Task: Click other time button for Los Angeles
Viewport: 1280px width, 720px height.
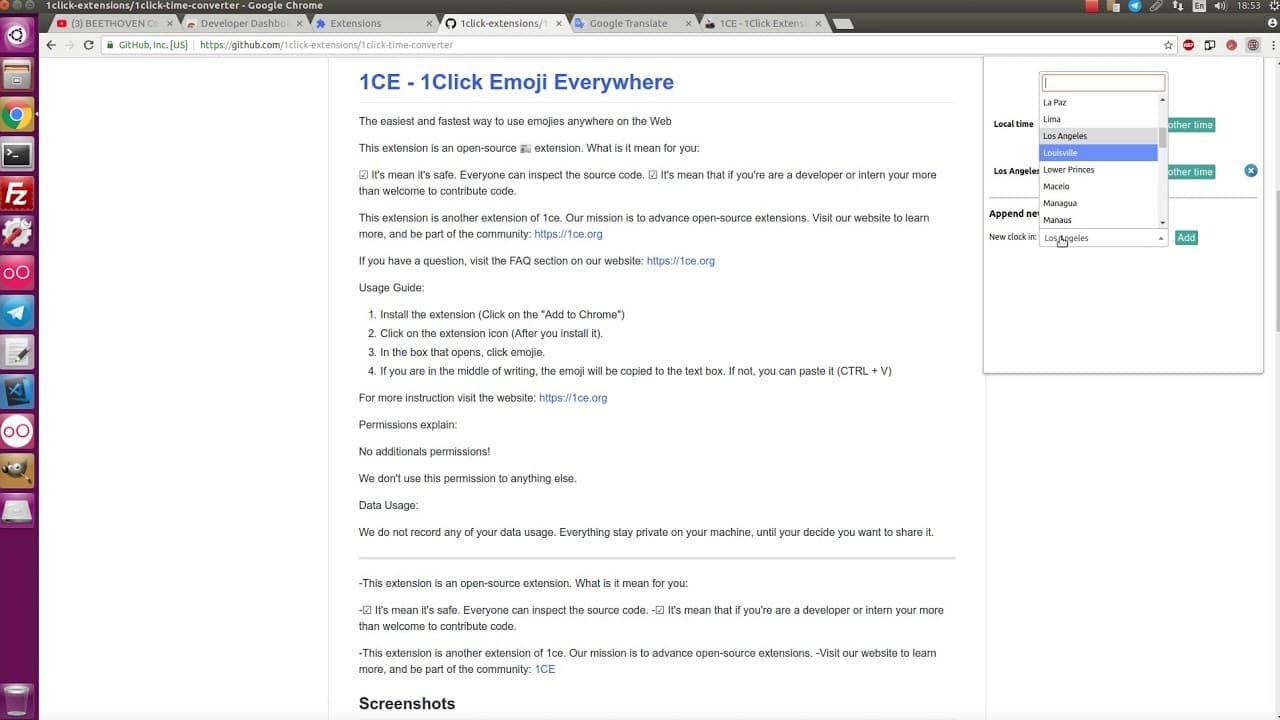Action: 1190,172
